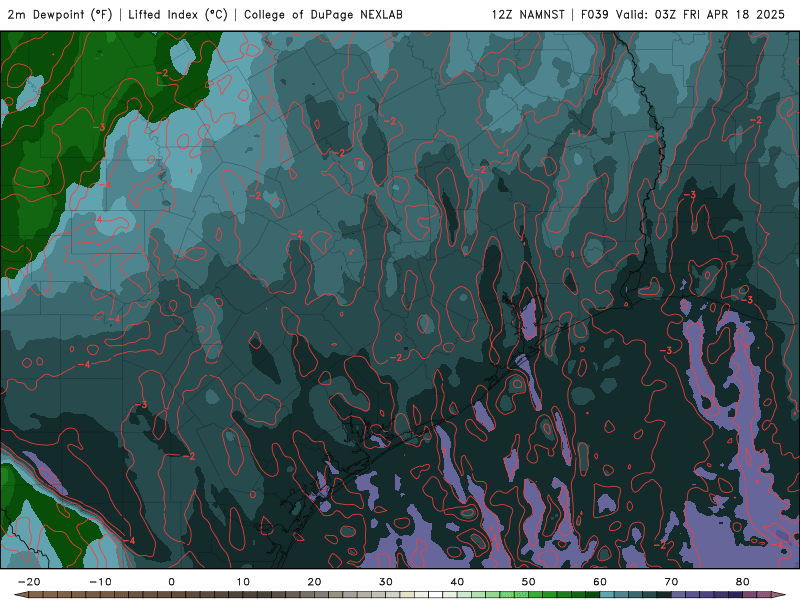The image size is (800, 600).
Task: Click the '20' color scale label
Action: click(314, 582)
